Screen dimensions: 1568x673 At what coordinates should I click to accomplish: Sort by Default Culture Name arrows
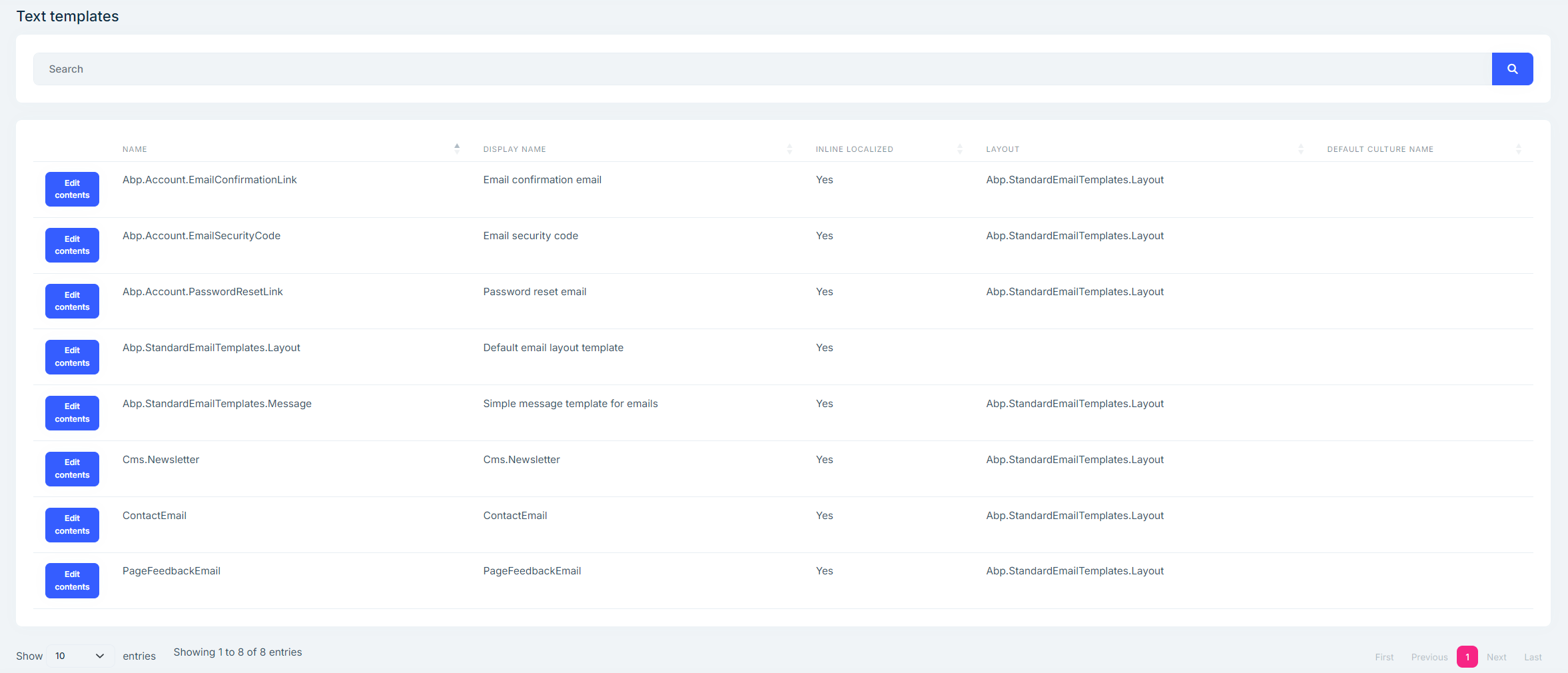coord(1519,149)
